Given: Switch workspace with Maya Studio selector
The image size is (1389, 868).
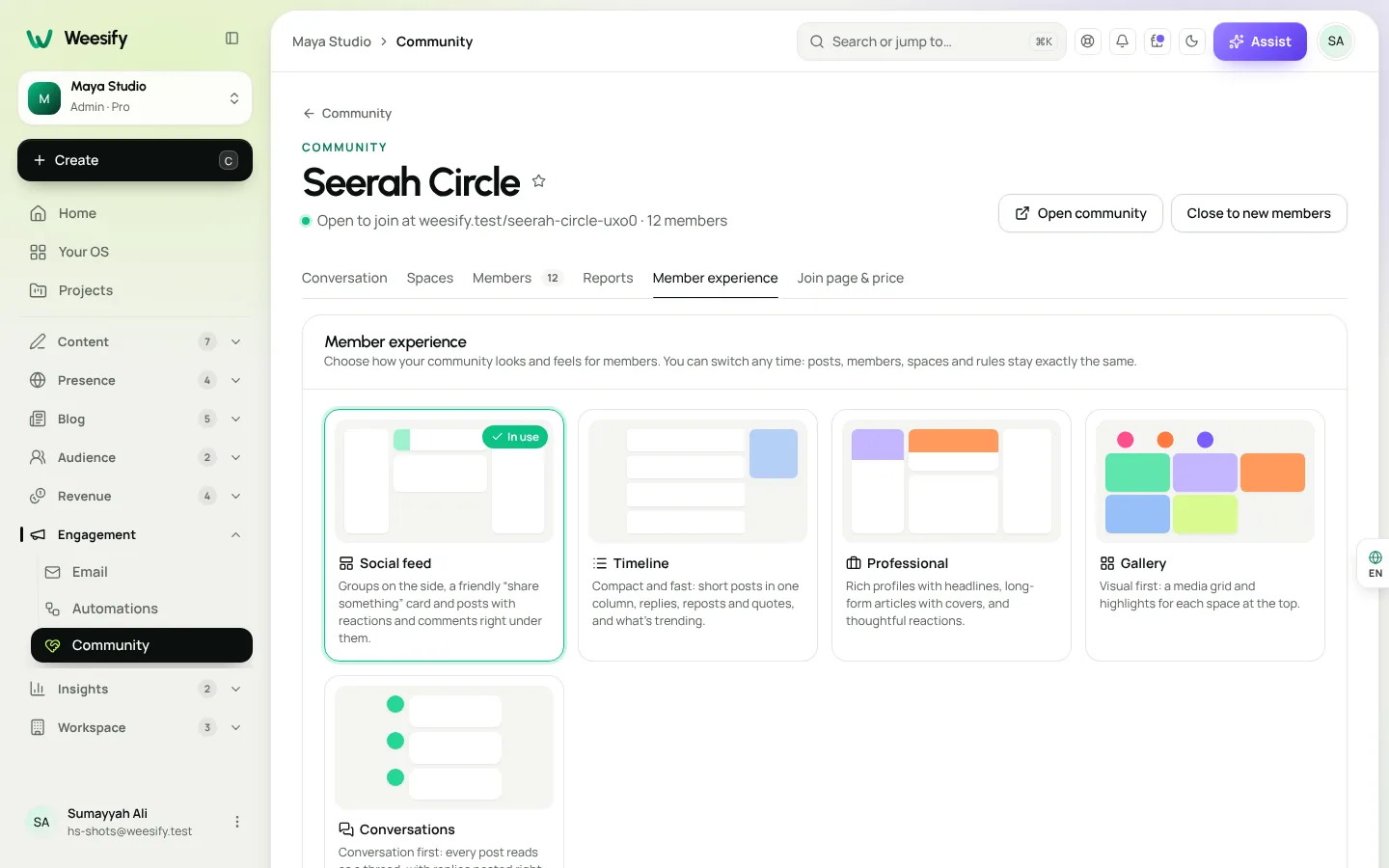Looking at the screenshot, I should [135, 97].
